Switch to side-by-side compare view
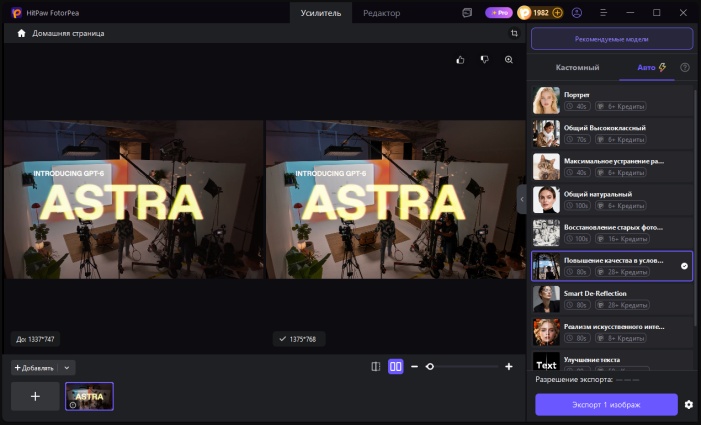The width and height of the screenshot is (701, 425). click(396, 366)
